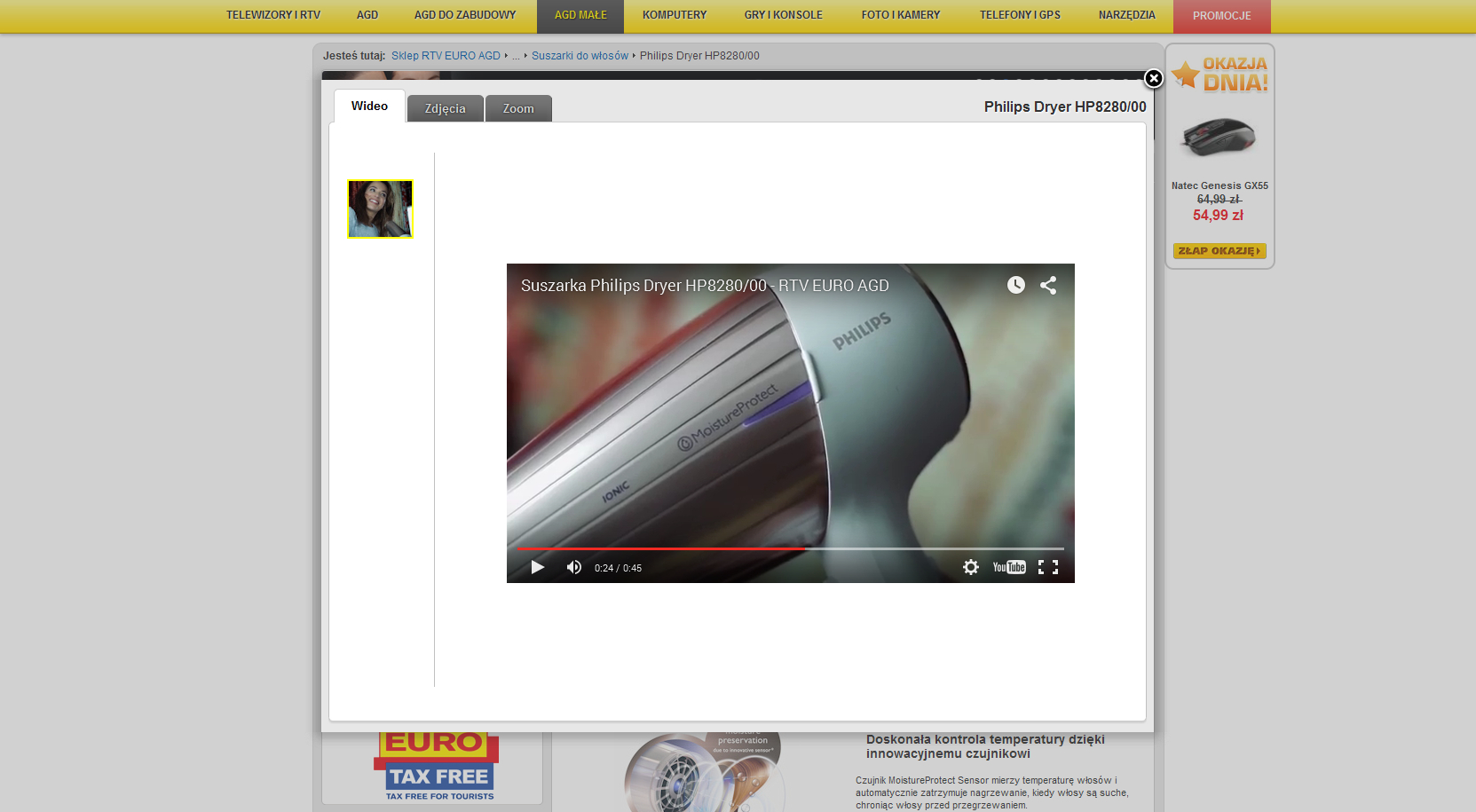Viewport: 1476px width, 812px height.
Task: Open the PROMOCJE menu
Action: pyautogui.click(x=1222, y=15)
